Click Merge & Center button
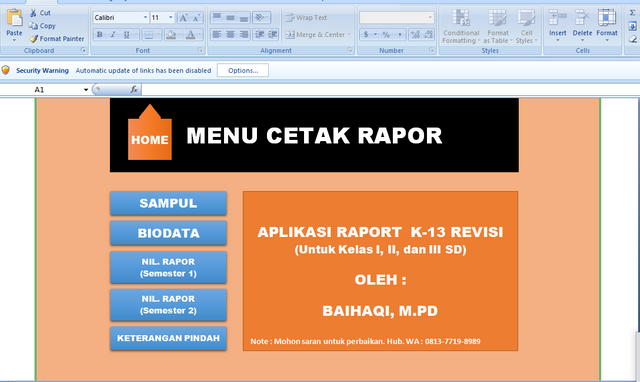This screenshot has height=382, width=640. tap(315, 35)
